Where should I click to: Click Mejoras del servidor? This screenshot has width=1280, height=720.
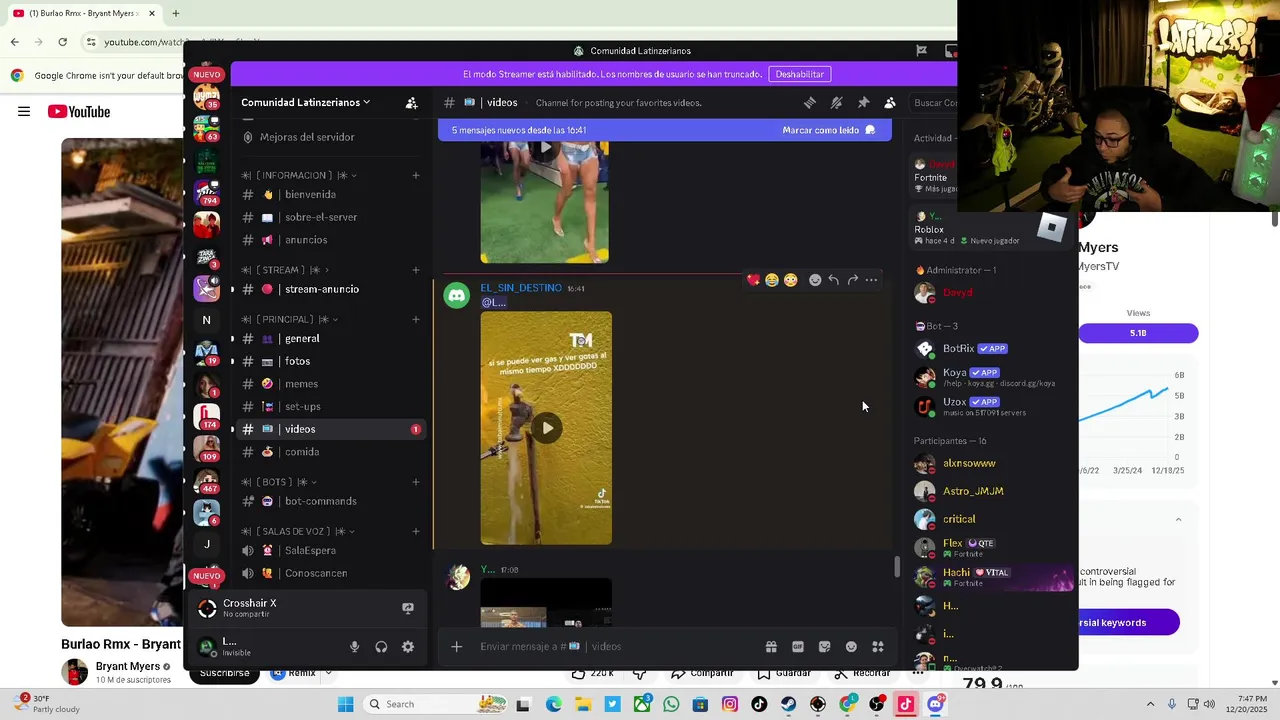331,137
